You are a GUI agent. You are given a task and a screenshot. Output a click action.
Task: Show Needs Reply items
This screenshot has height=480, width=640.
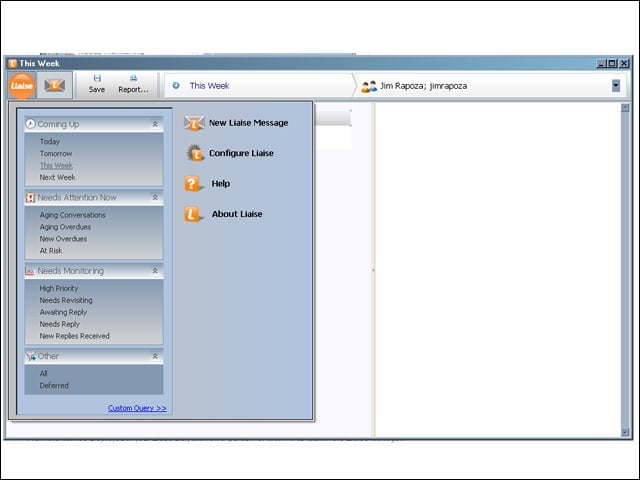pyautogui.click(x=60, y=324)
